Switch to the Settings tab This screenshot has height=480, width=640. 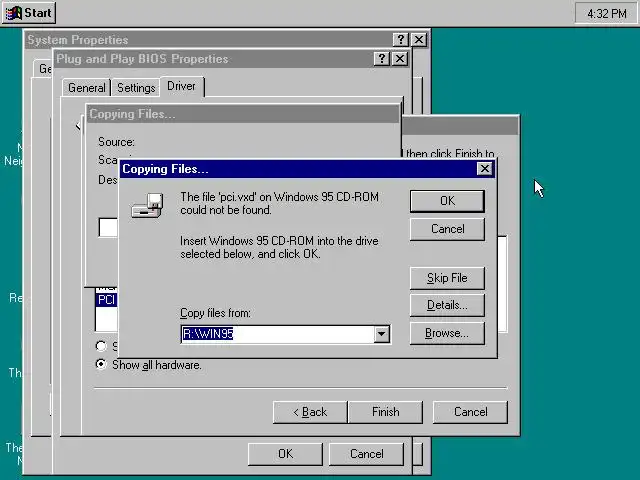coord(136,88)
